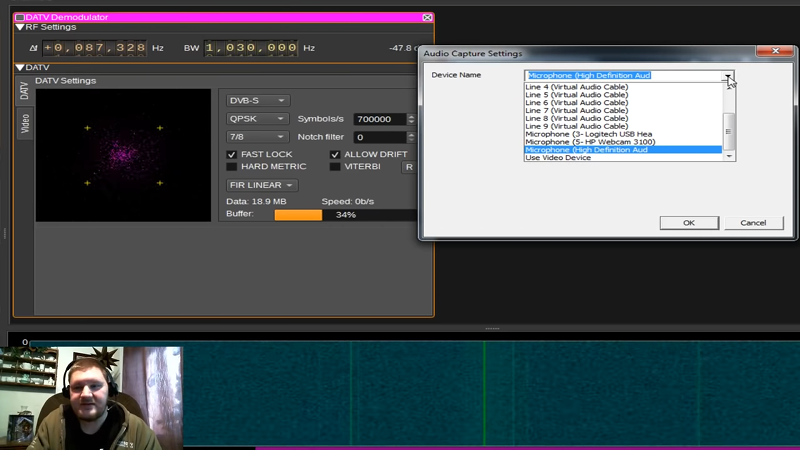This screenshot has height=450, width=800.
Task: Click the Symbols/s spinner arrows
Action: pyautogui.click(x=411, y=119)
